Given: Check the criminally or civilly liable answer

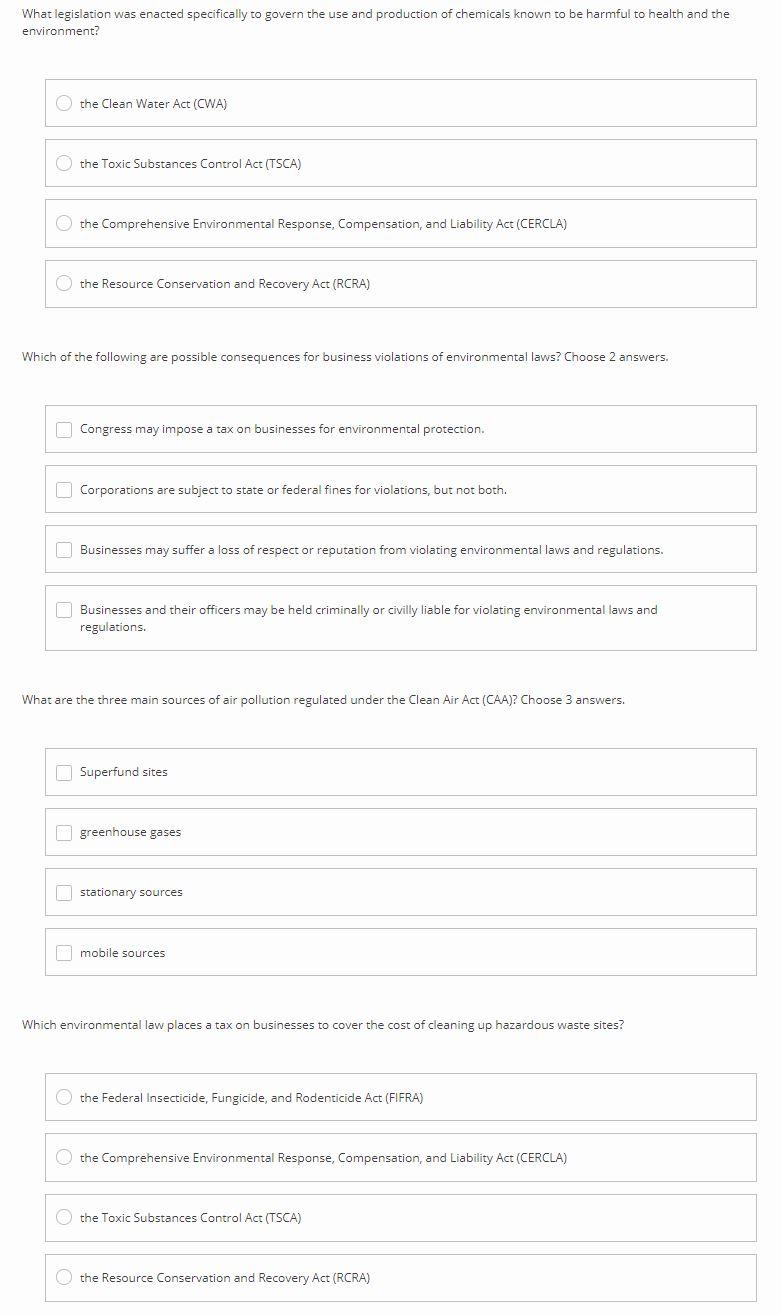Looking at the screenshot, I should [x=63, y=610].
